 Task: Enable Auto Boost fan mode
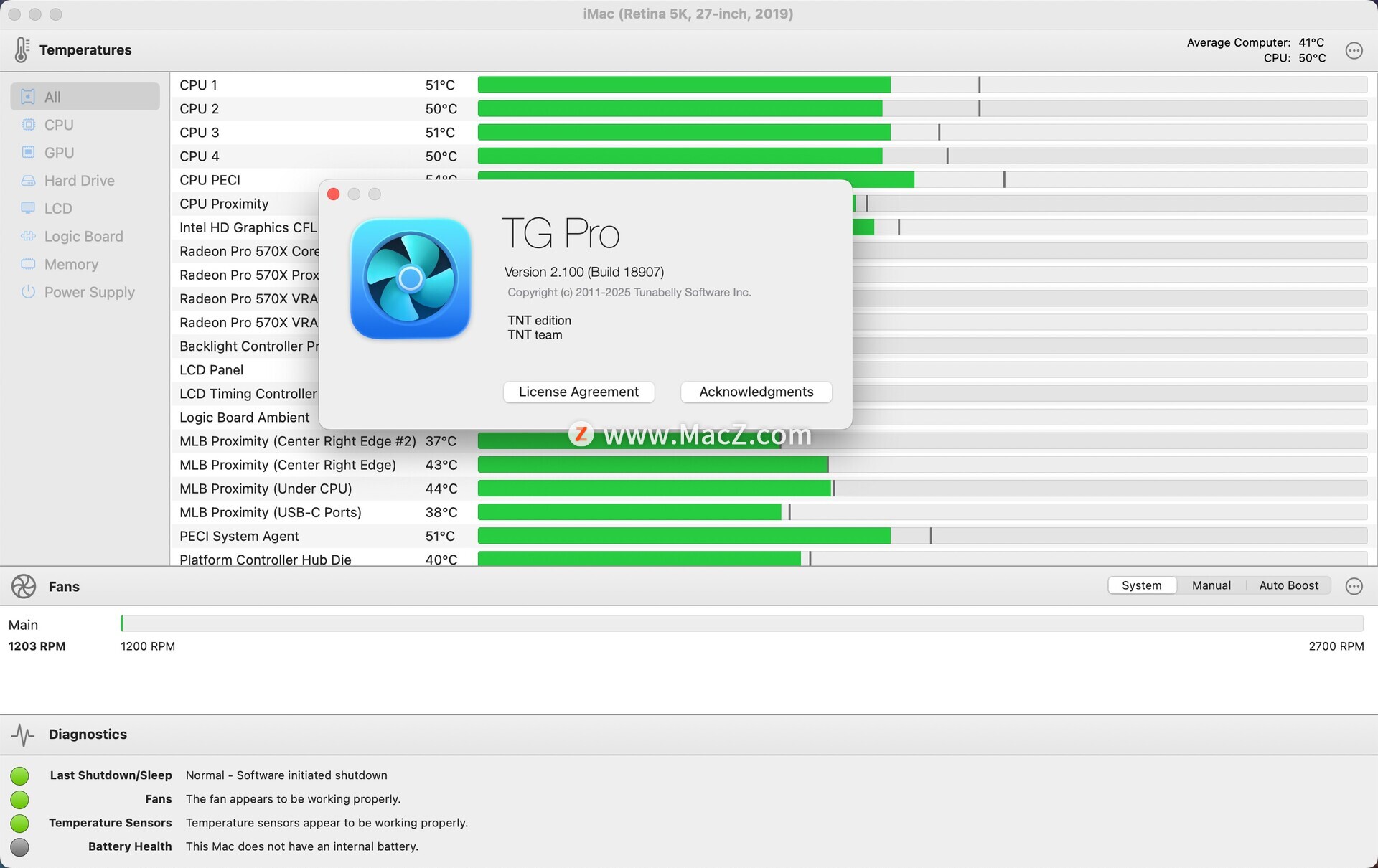point(1288,585)
